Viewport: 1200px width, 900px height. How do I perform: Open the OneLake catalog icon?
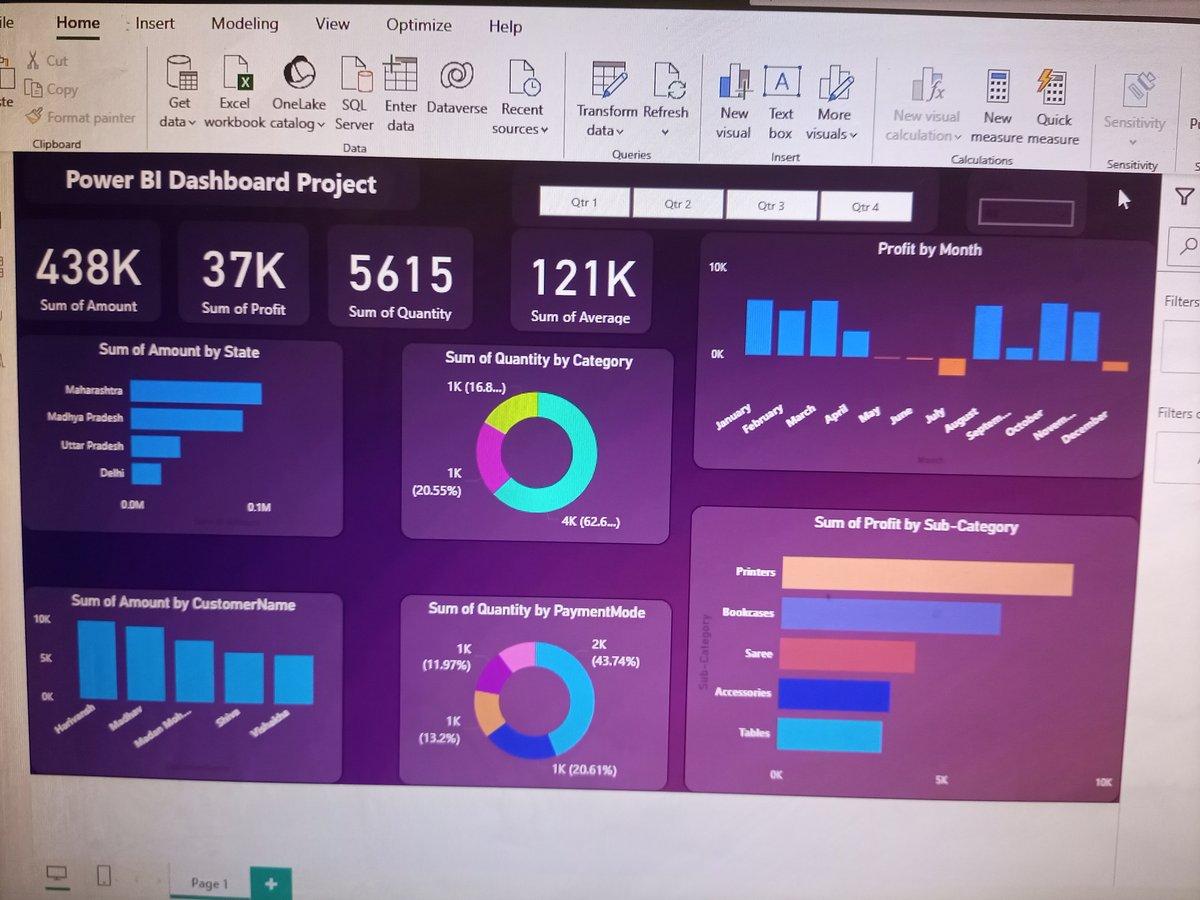(x=298, y=74)
